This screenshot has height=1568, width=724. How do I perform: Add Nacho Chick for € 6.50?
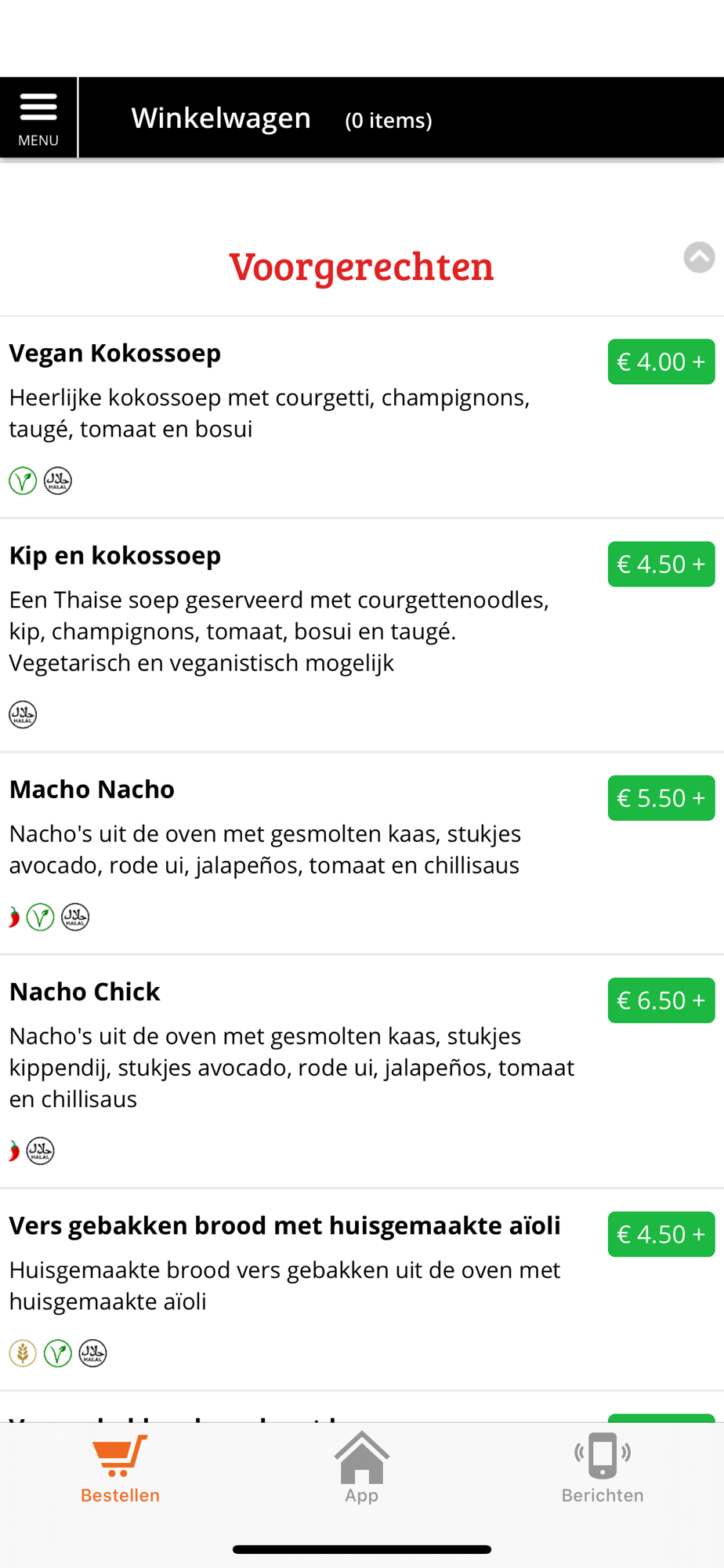point(661,1000)
